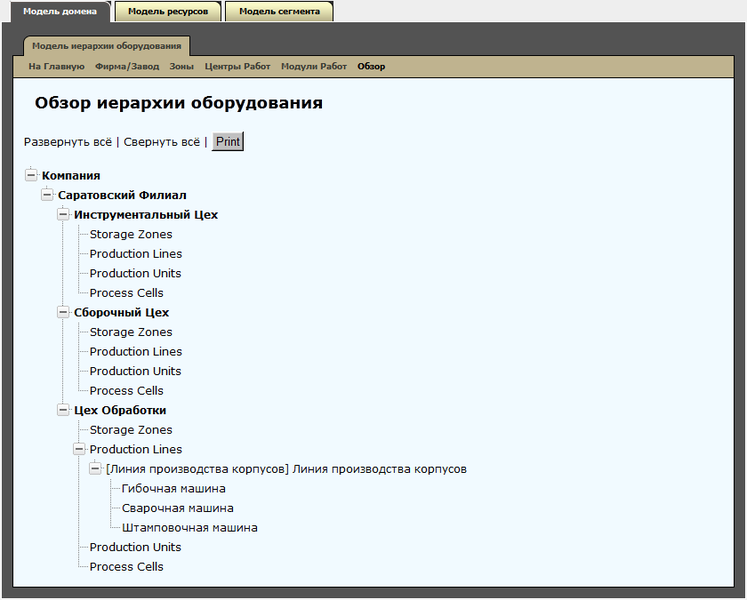This screenshot has height=600, width=747.
Task: Select the Компания tree label
Action: coord(71,175)
